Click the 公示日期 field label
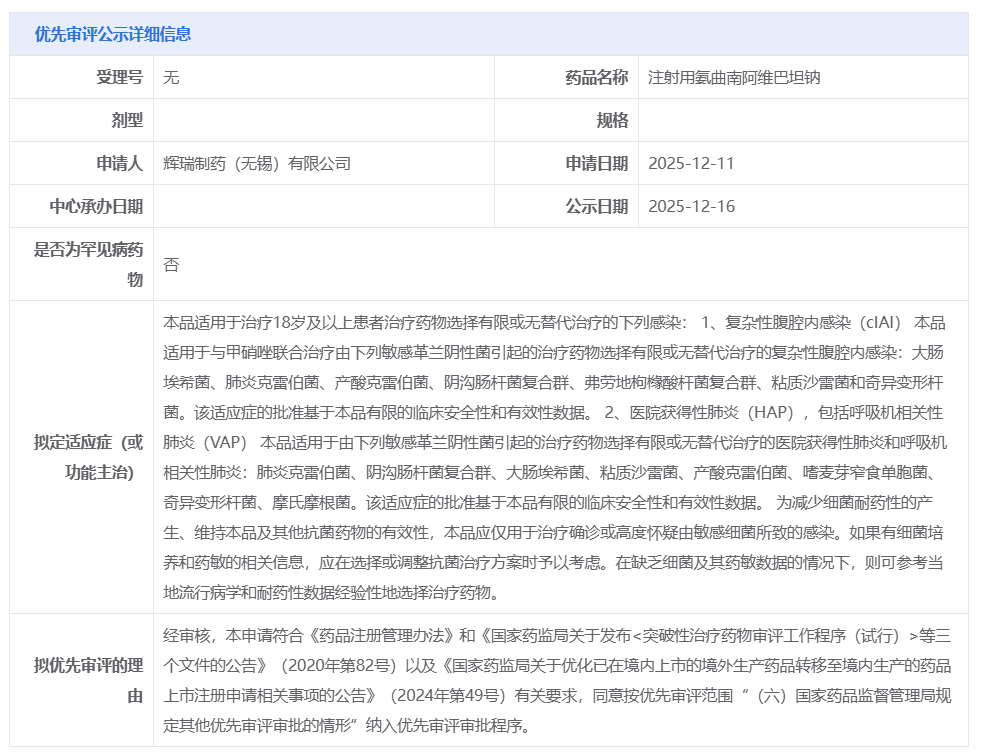 [x=597, y=206]
